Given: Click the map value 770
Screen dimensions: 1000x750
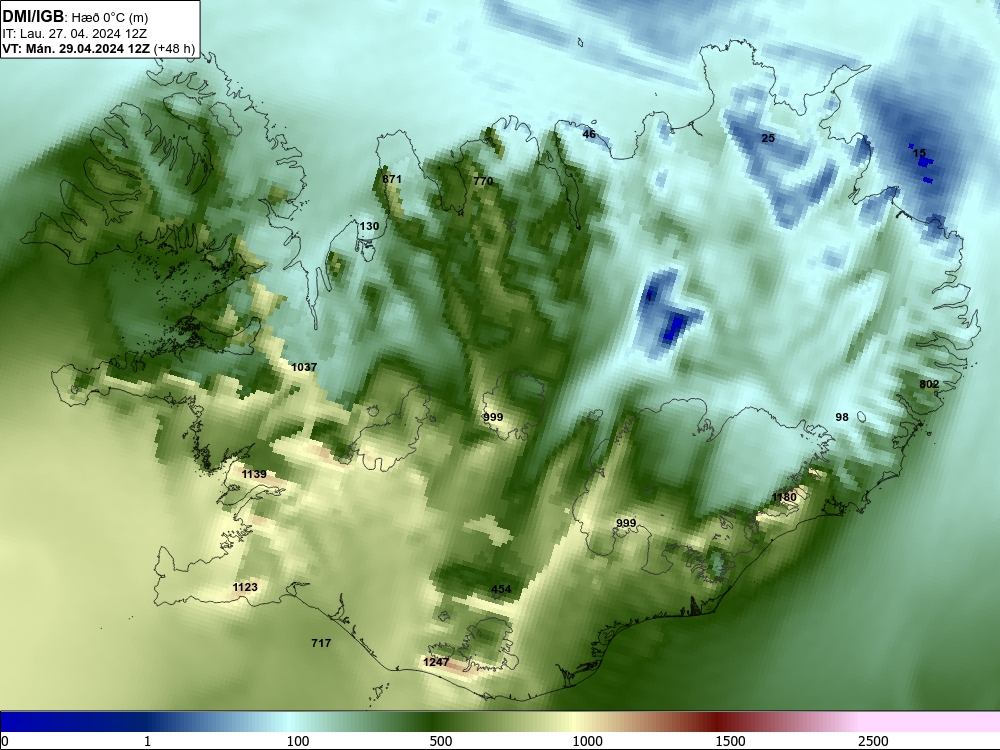Looking at the screenshot, I should (x=483, y=181).
